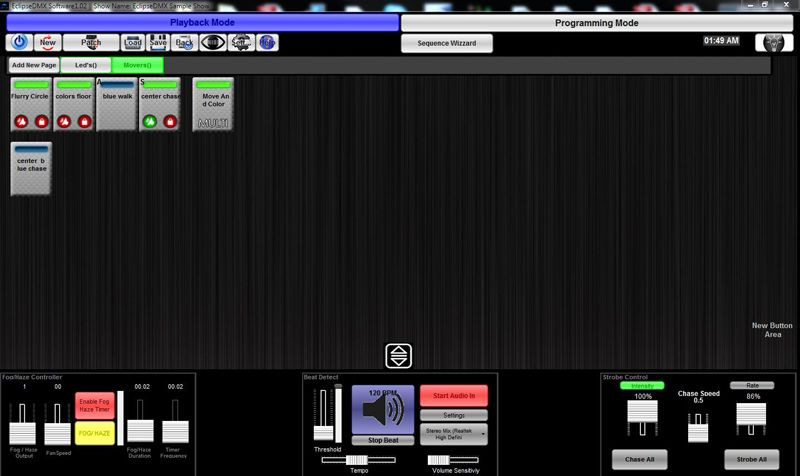800x476 pixels.
Task: Open the Stereo Mix audio input dropdown
Action: (x=453, y=433)
